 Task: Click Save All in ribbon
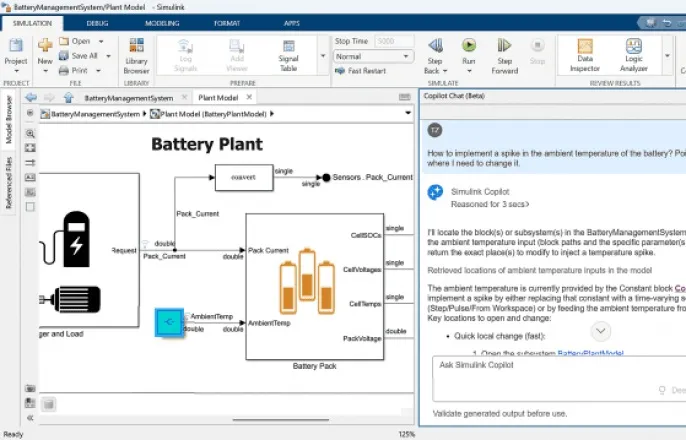coord(79,56)
